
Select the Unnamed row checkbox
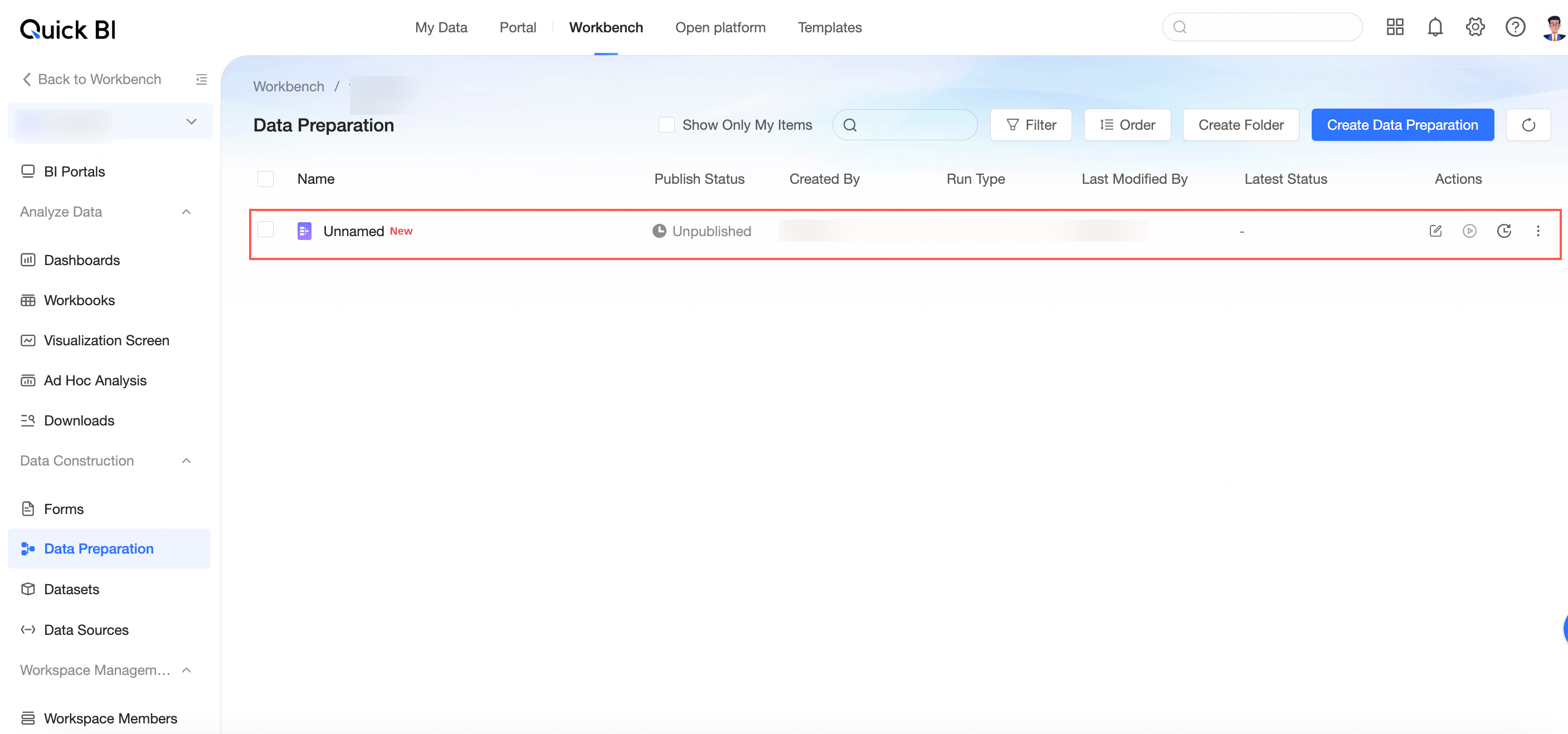pyautogui.click(x=265, y=229)
